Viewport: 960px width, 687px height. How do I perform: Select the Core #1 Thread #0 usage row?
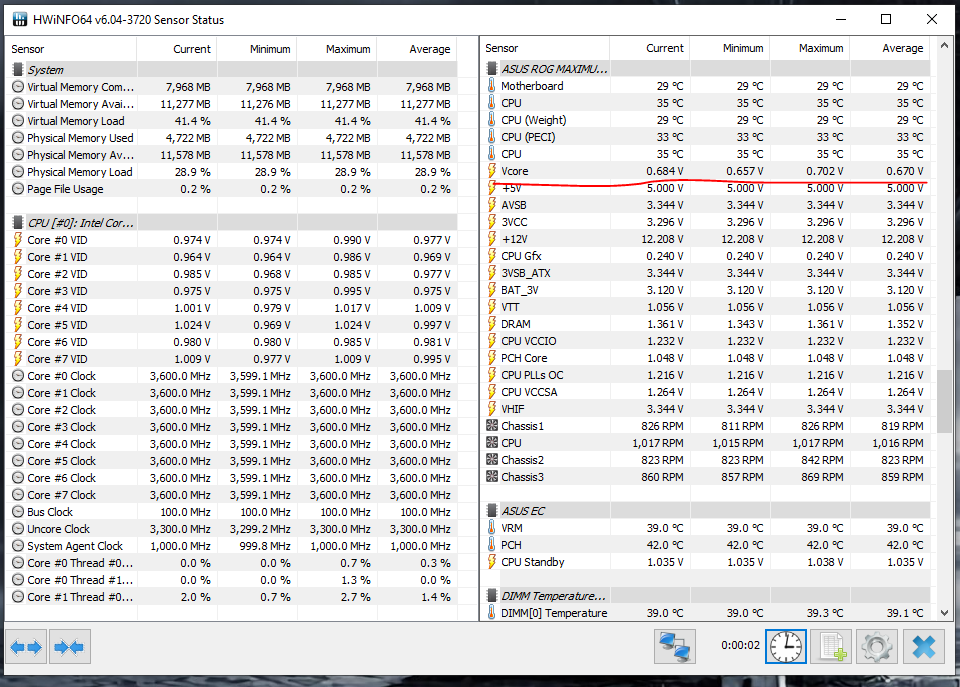231,597
